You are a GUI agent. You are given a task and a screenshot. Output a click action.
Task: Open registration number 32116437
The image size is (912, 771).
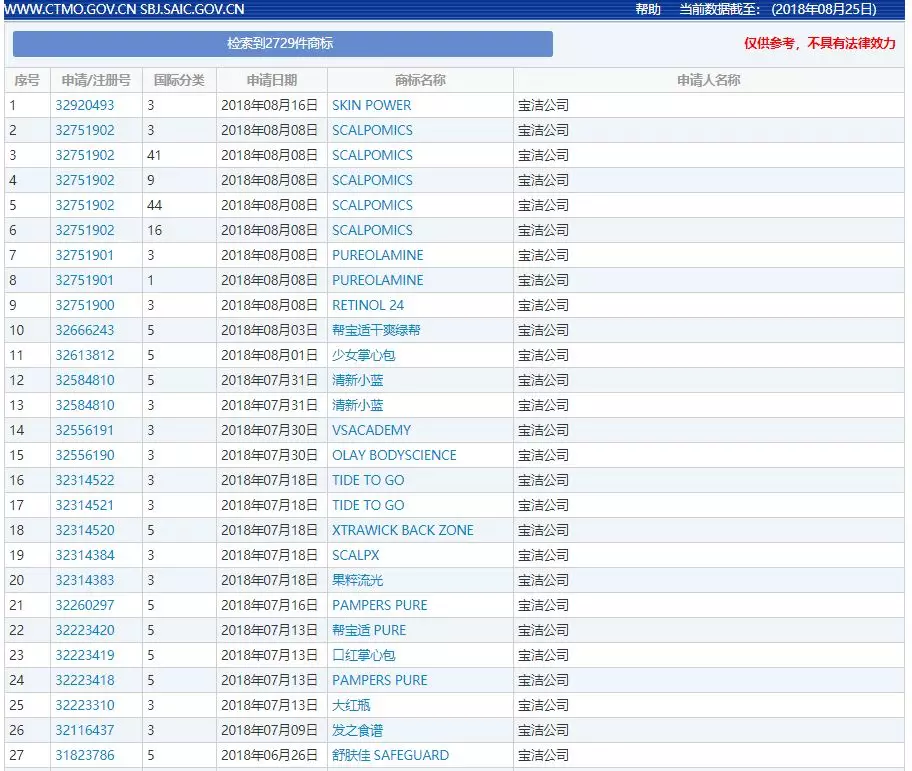click(85, 730)
